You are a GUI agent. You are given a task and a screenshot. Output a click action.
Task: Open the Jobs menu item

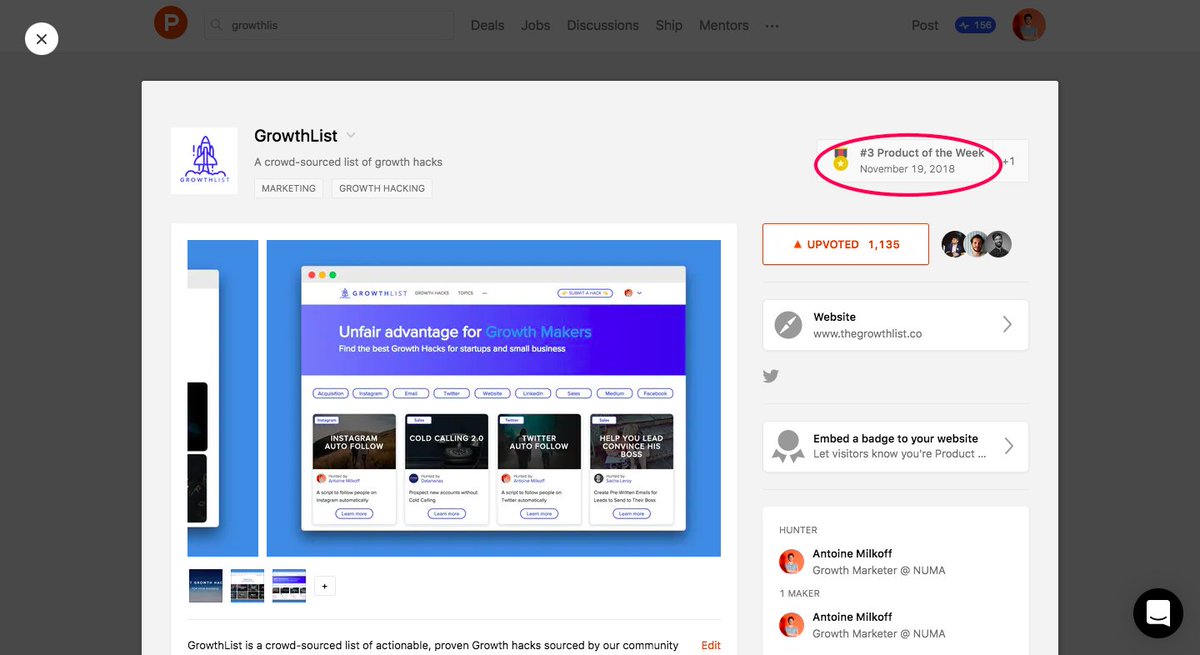coord(536,25)
